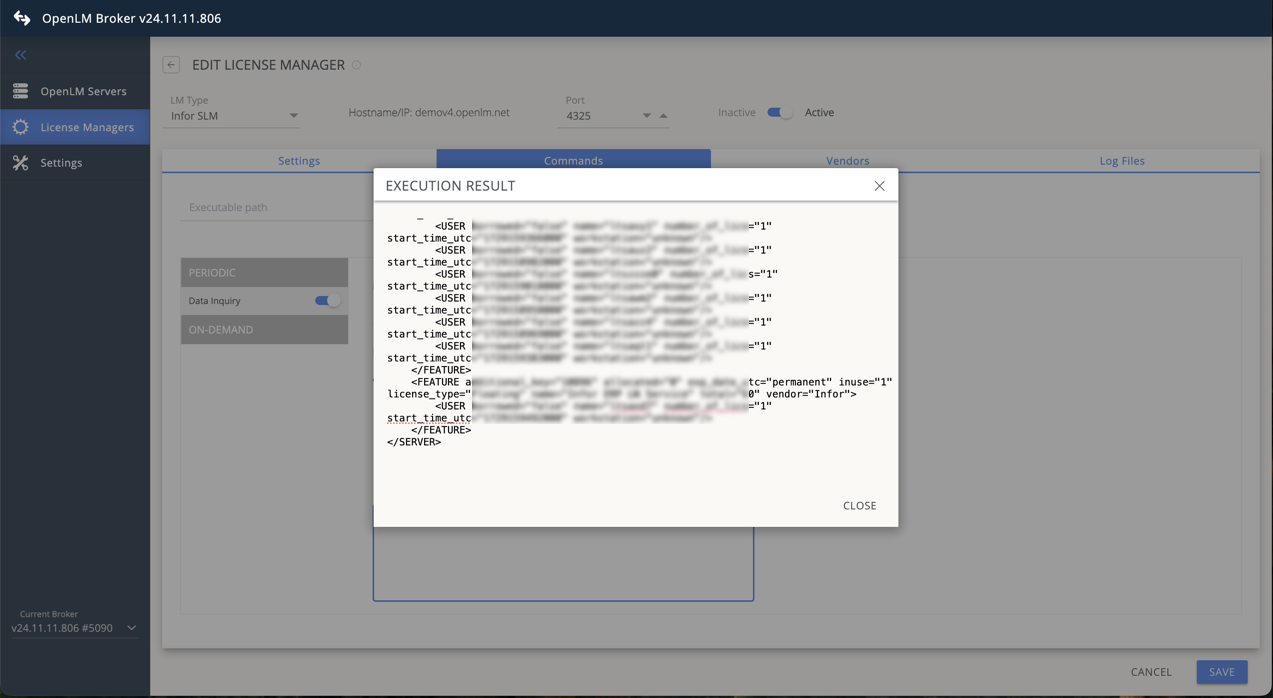Close the EXECUTION RESULT dialog with the X
Screen dimensions: 1273x698
[x=879, y=186]
